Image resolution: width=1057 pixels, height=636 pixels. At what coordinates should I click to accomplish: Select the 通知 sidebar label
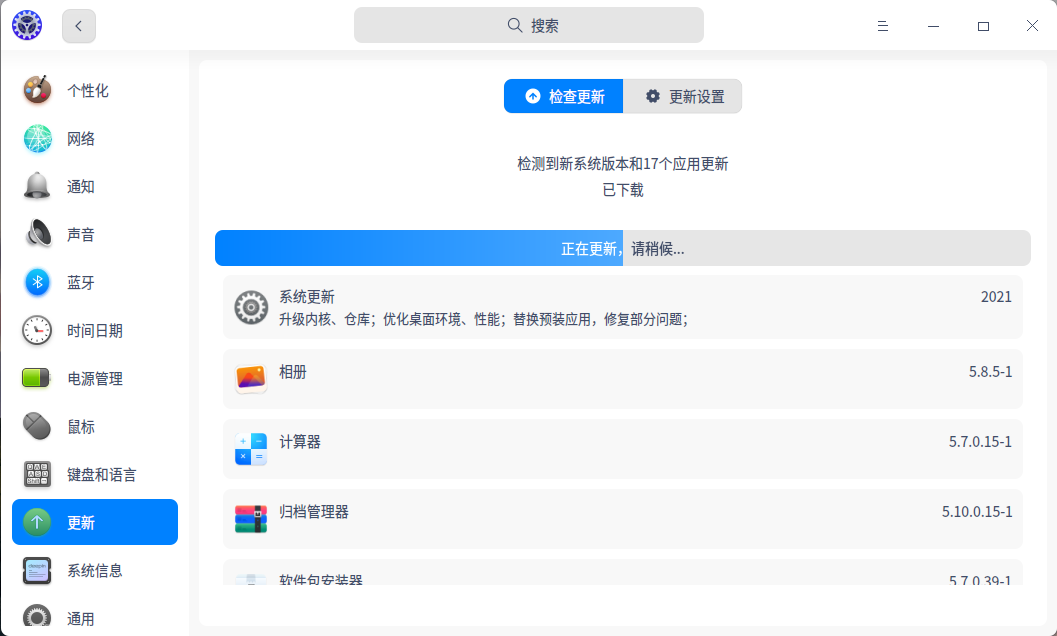[81, 187]
